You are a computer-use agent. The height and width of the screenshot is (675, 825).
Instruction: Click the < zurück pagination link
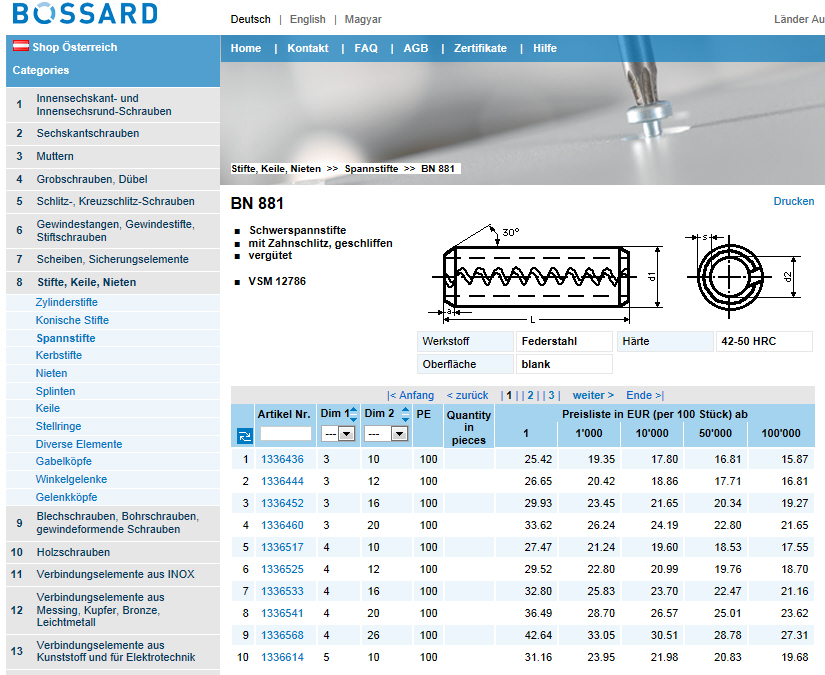click(467, 395)
